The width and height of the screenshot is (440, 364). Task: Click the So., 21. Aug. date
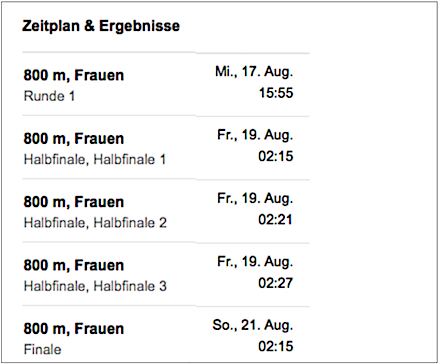[x=253, y=325]
